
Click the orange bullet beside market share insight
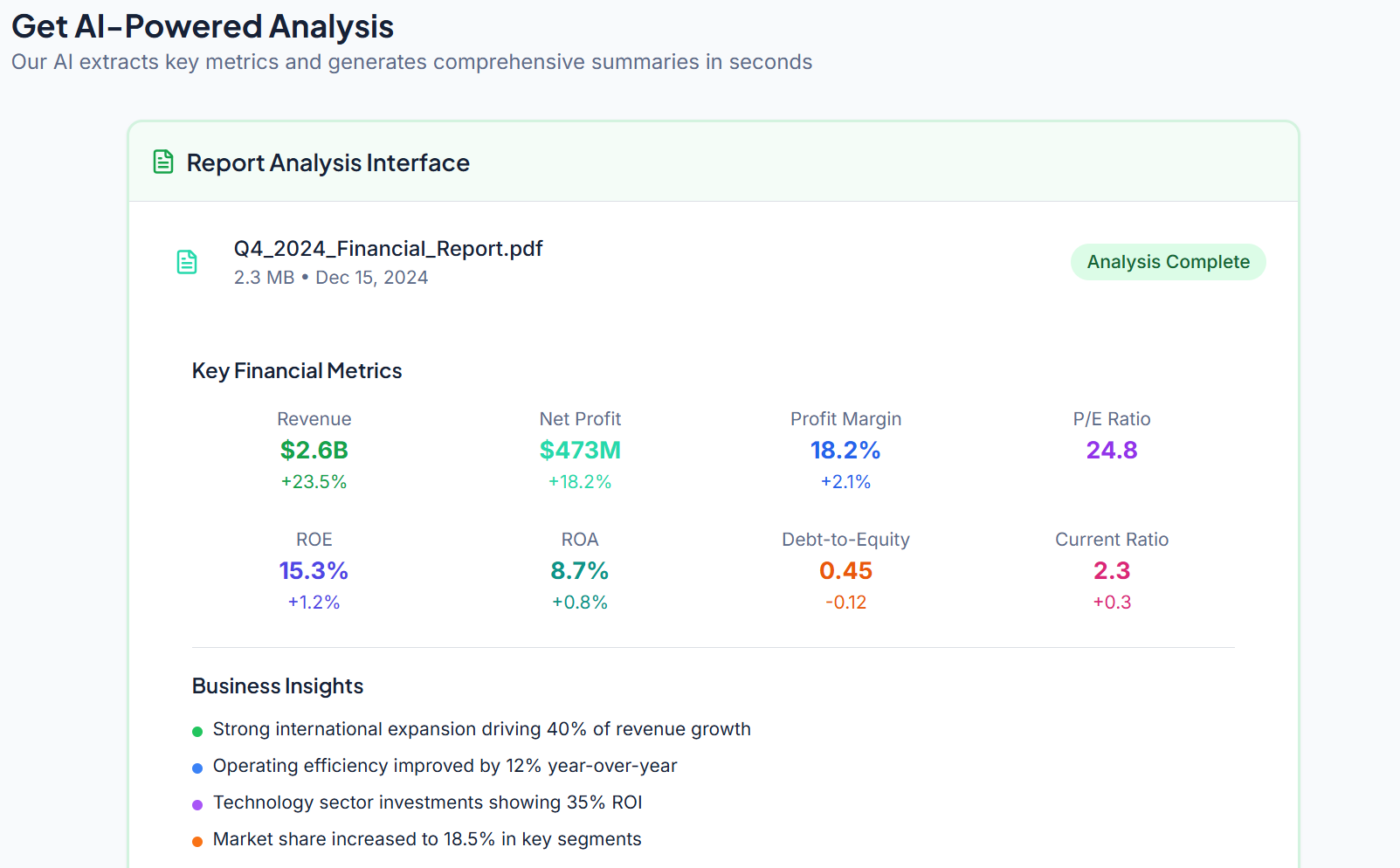(197, 840)
